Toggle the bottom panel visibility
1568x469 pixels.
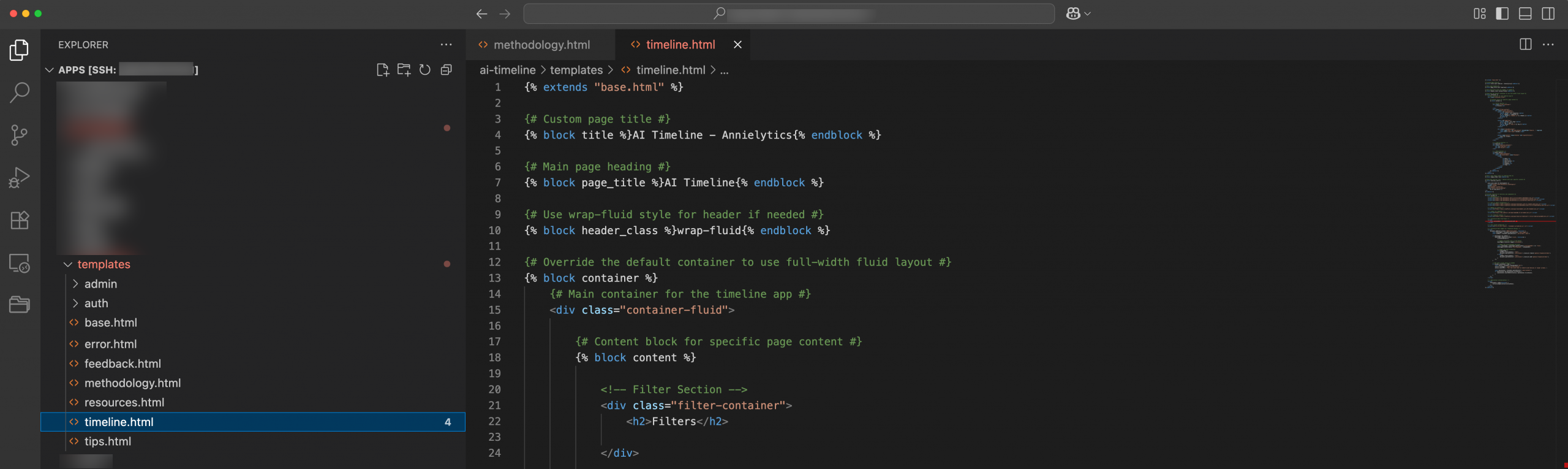click(1525, 13)
